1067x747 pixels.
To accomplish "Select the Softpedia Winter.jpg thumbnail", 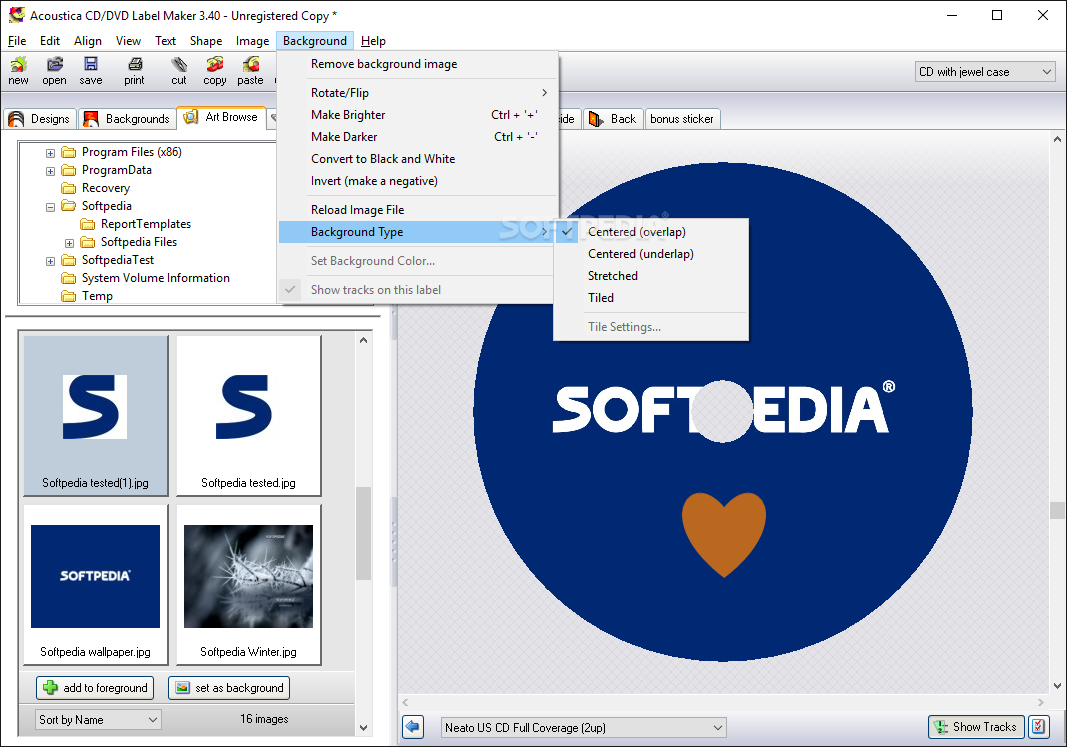I will 248,584.
